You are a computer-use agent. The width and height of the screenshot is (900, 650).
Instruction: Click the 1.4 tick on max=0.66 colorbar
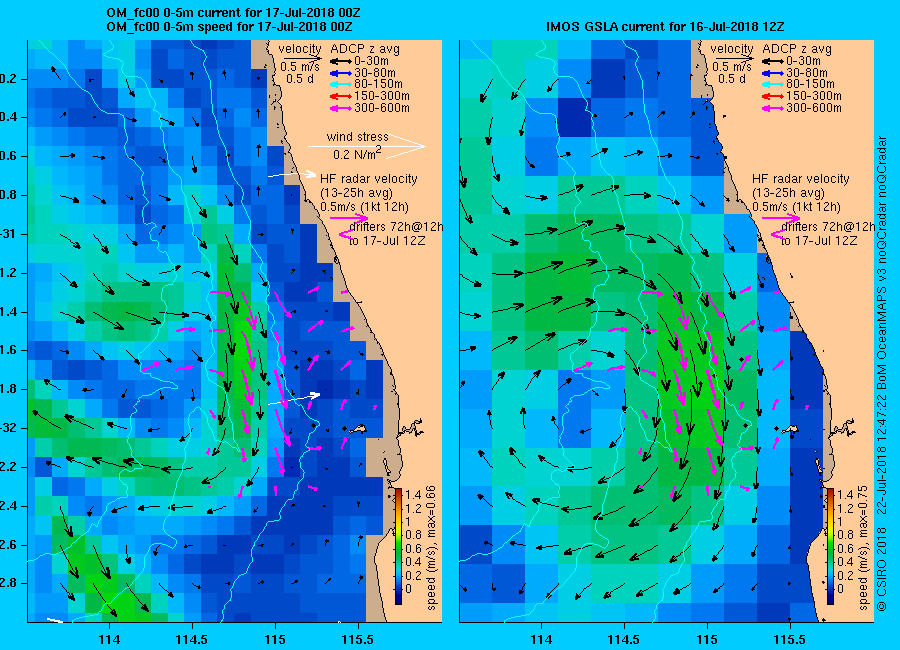(413, 495)
